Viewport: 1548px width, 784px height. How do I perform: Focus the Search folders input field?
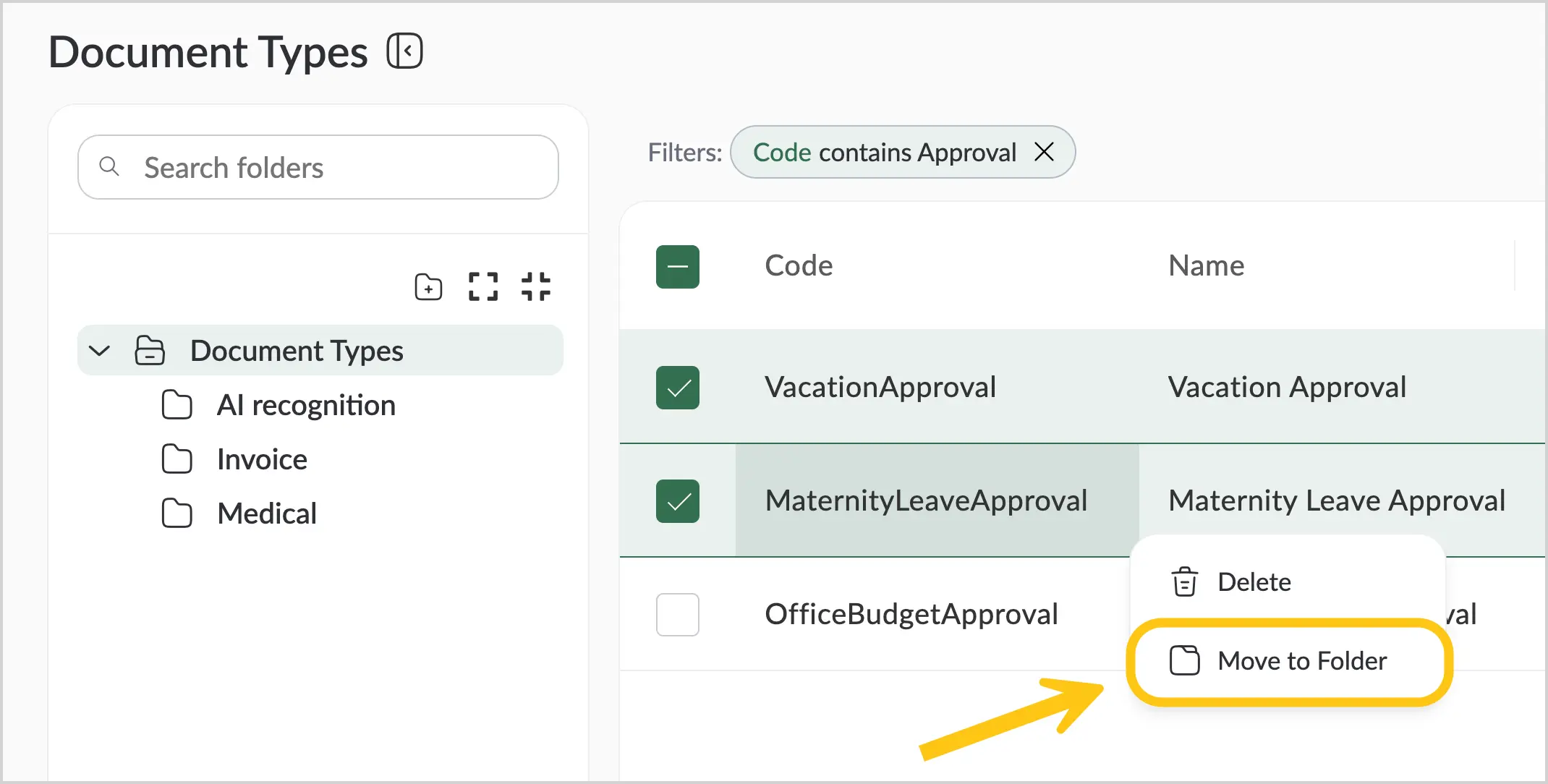tap(318, 167)
